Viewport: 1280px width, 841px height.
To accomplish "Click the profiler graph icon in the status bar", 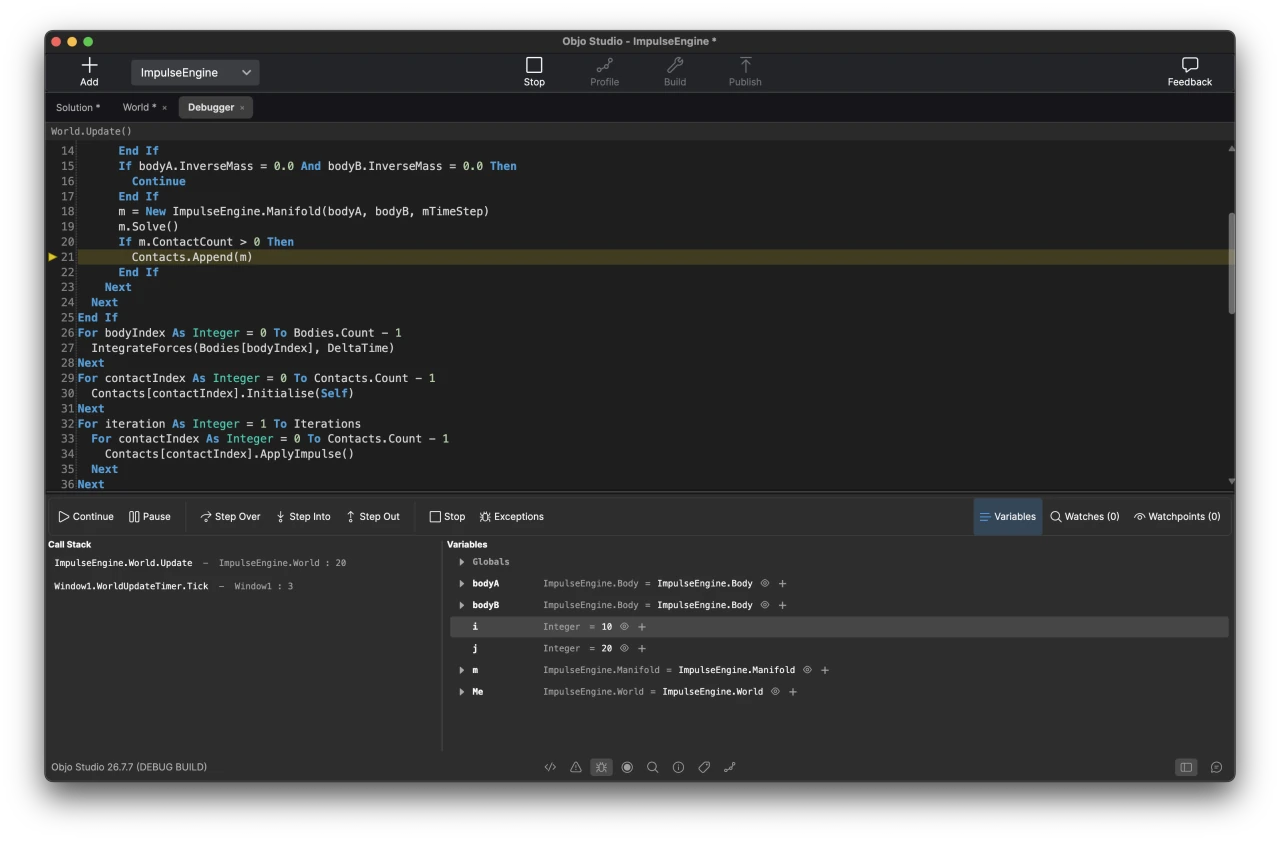I will 729,768.
